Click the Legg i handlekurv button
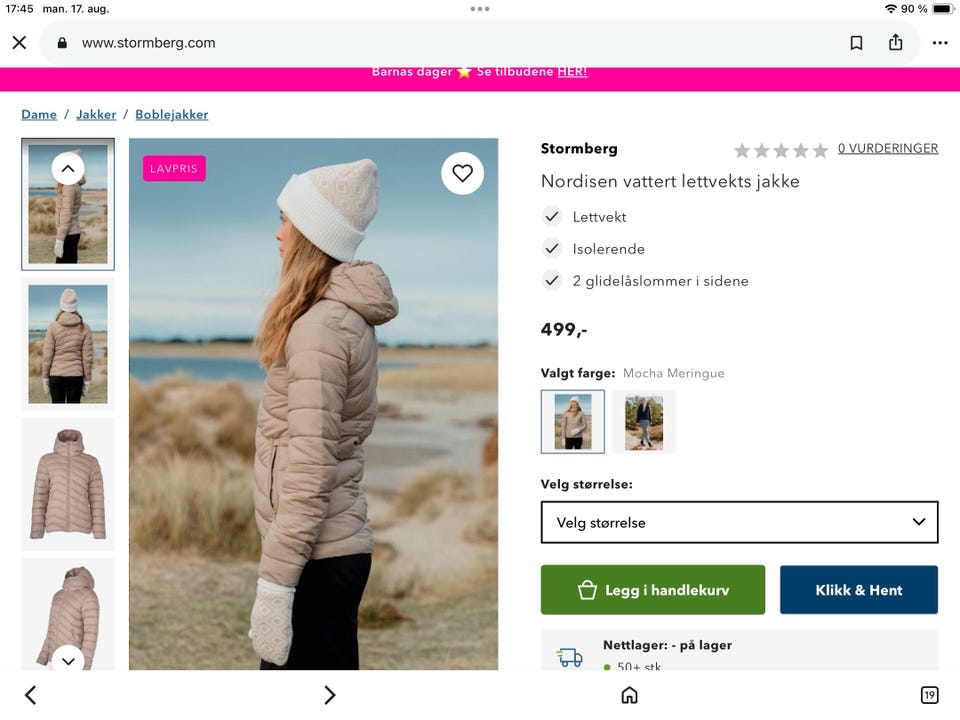 click(x=653, y=590)
